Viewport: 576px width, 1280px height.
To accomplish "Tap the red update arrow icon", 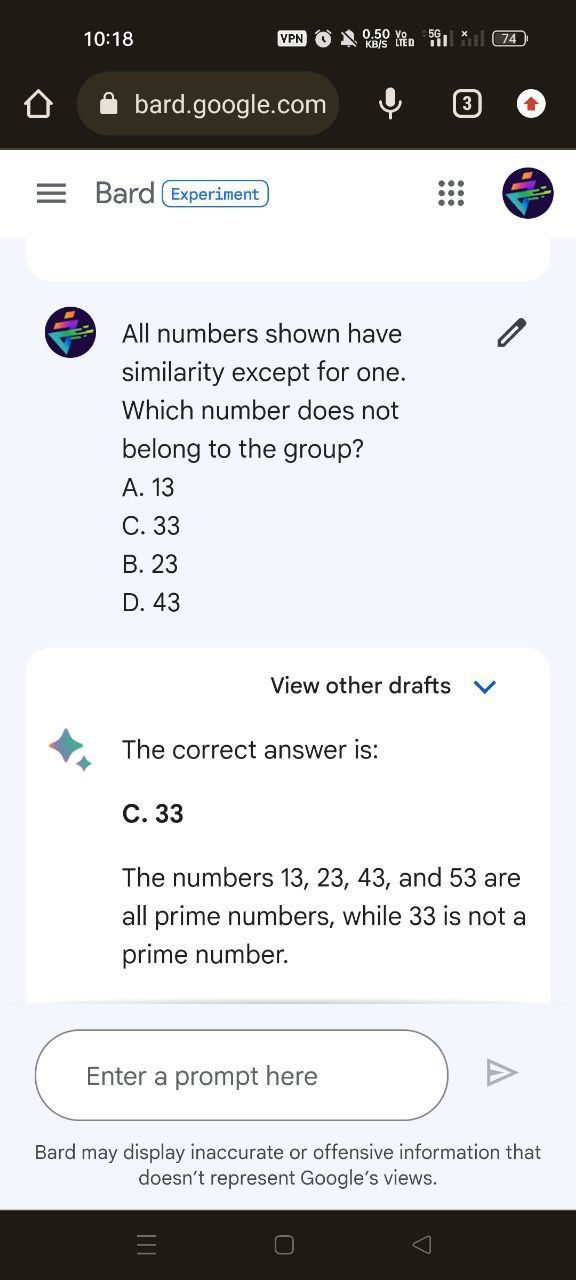I will click(531, 103).
